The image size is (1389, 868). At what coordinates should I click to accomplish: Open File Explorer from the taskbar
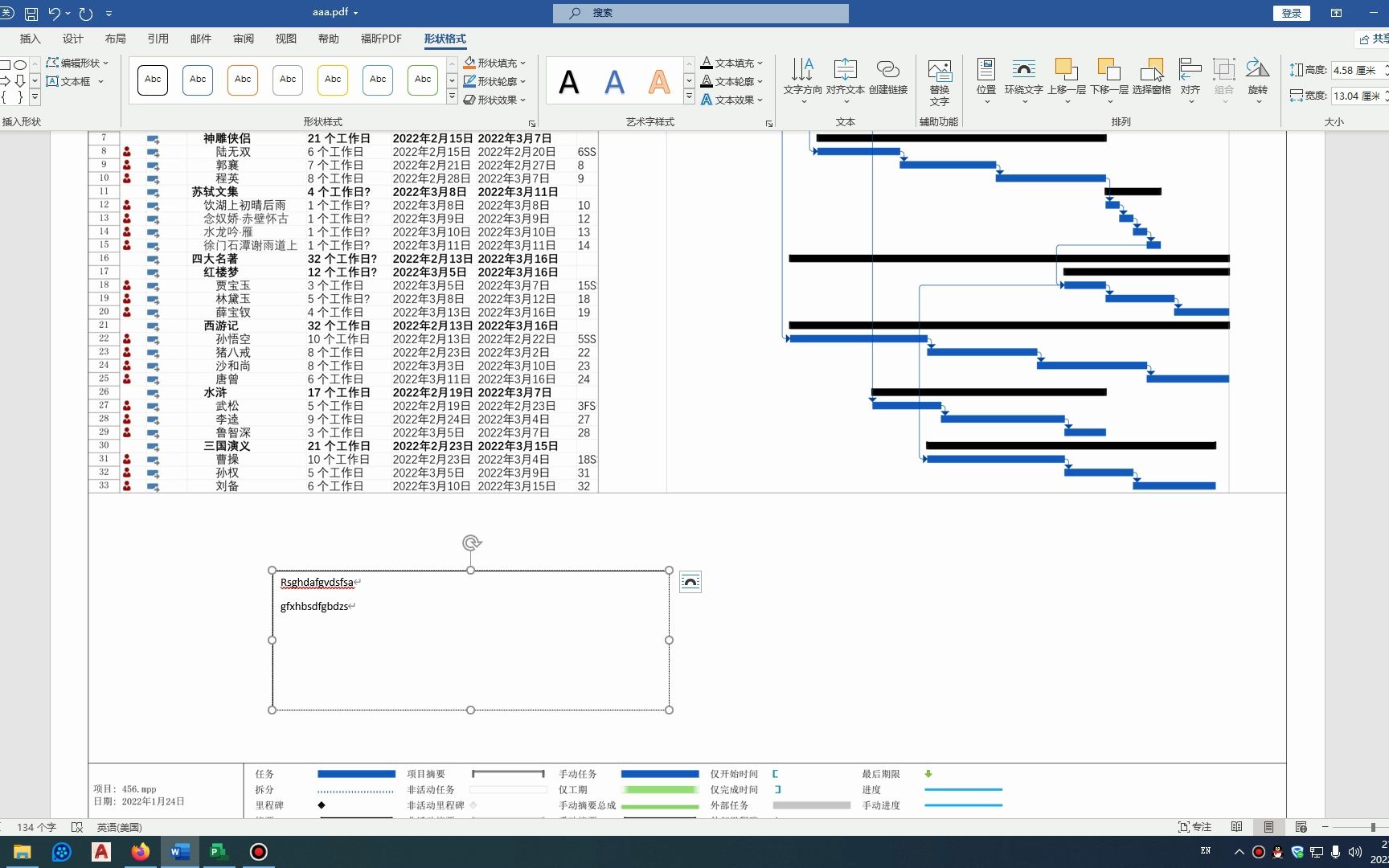(x=22, y=852)
